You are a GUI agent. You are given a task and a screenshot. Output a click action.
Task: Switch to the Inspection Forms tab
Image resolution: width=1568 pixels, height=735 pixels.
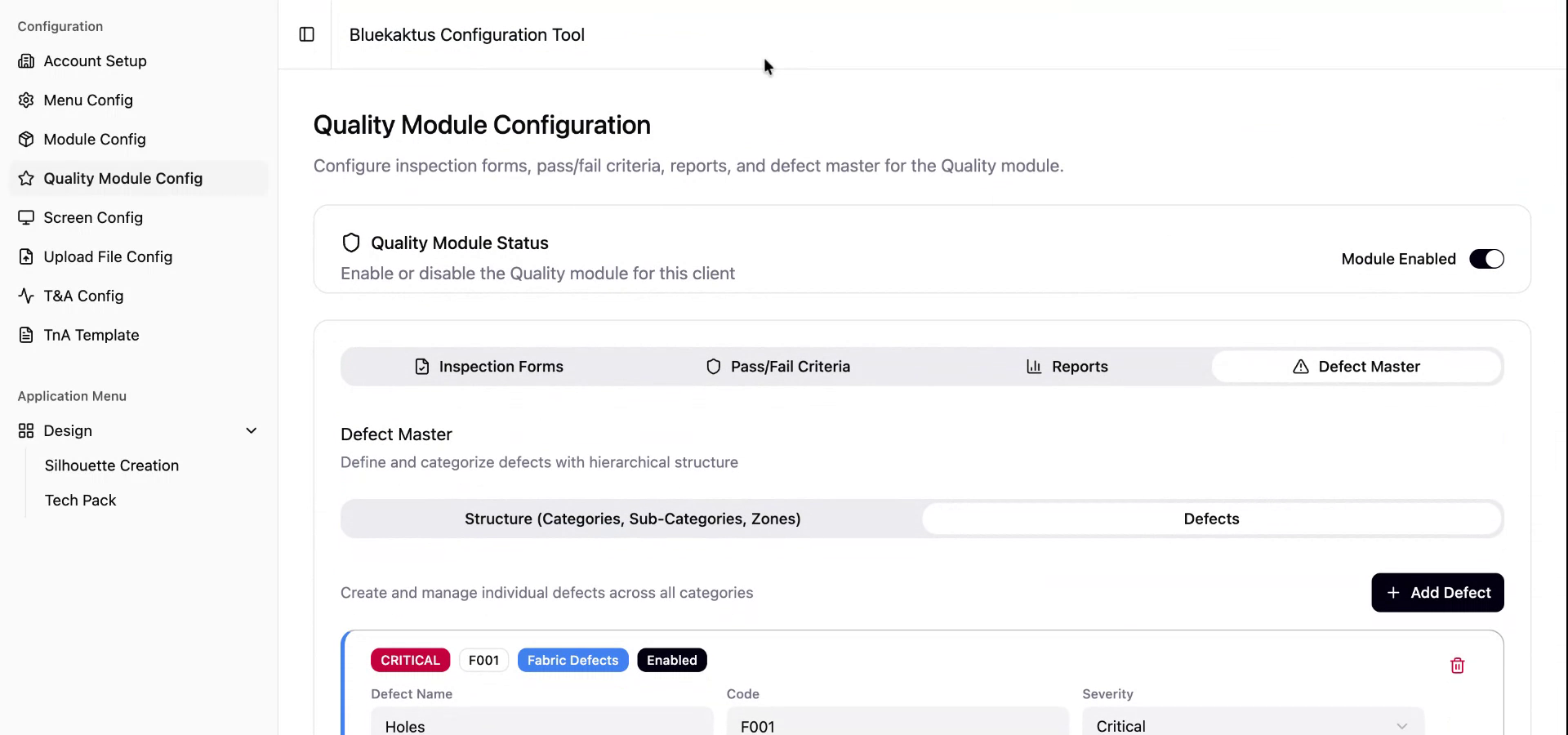click(x=488, y=367)
